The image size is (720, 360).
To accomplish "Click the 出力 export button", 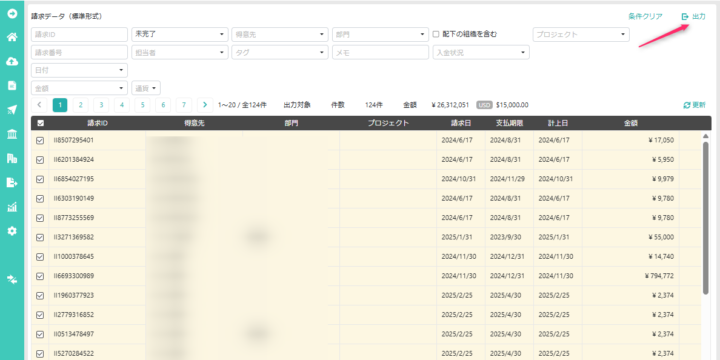I will pyautogui.click(x=693, y=17).
